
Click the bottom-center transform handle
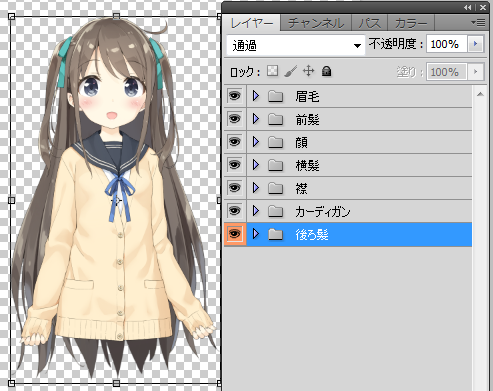click(116, 383)
